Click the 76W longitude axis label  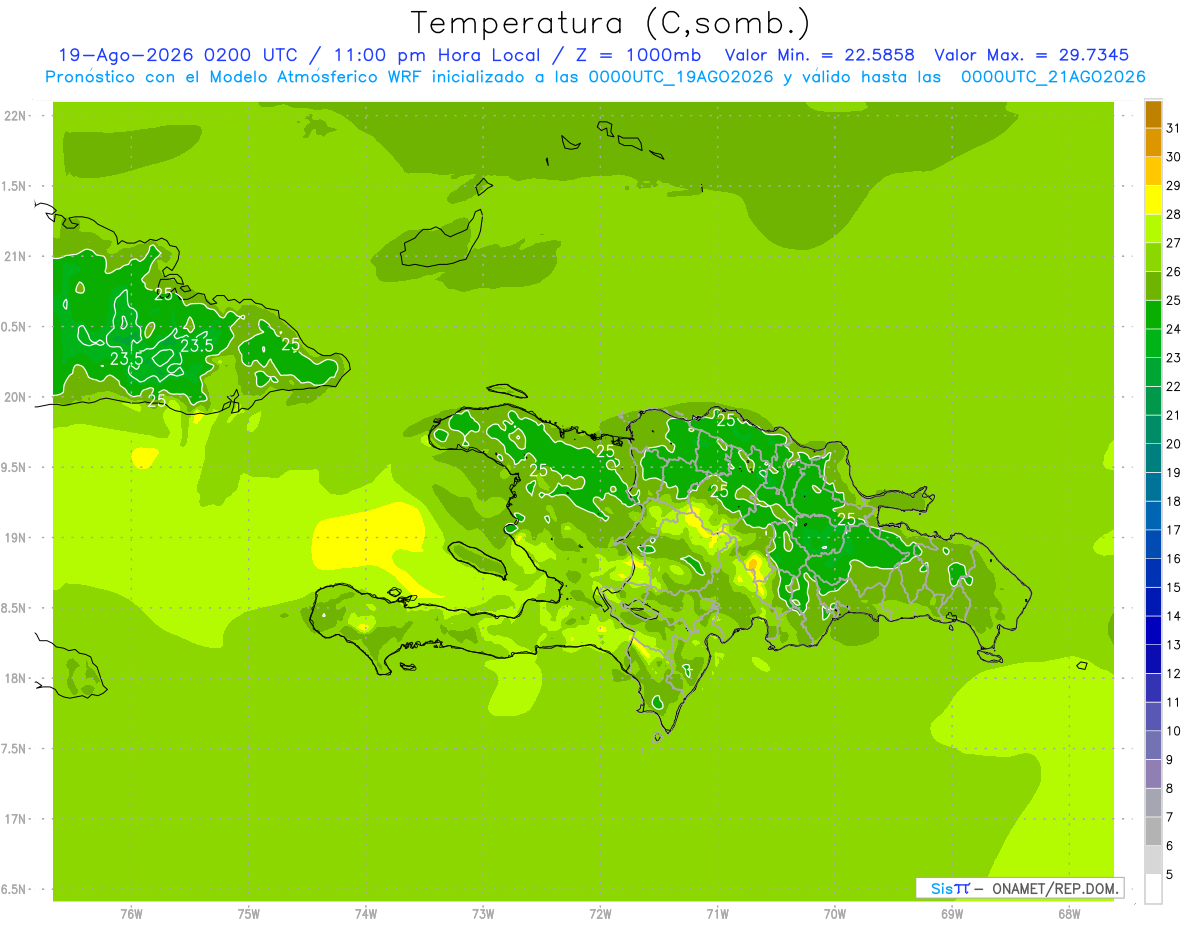131,914
